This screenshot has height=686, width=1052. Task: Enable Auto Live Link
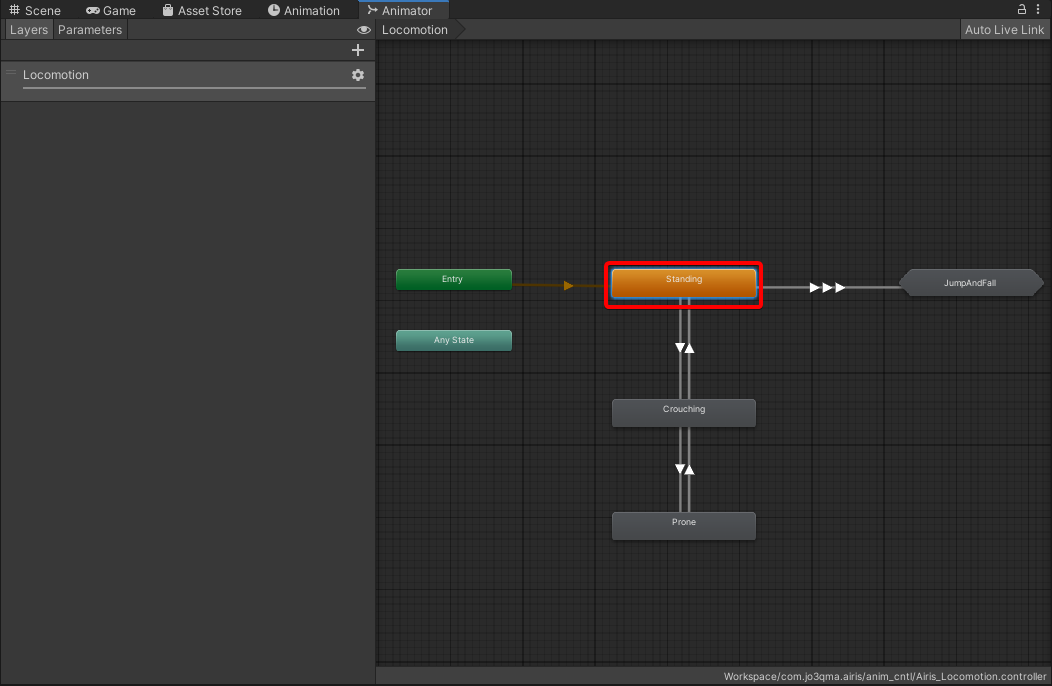[1004, 29]
